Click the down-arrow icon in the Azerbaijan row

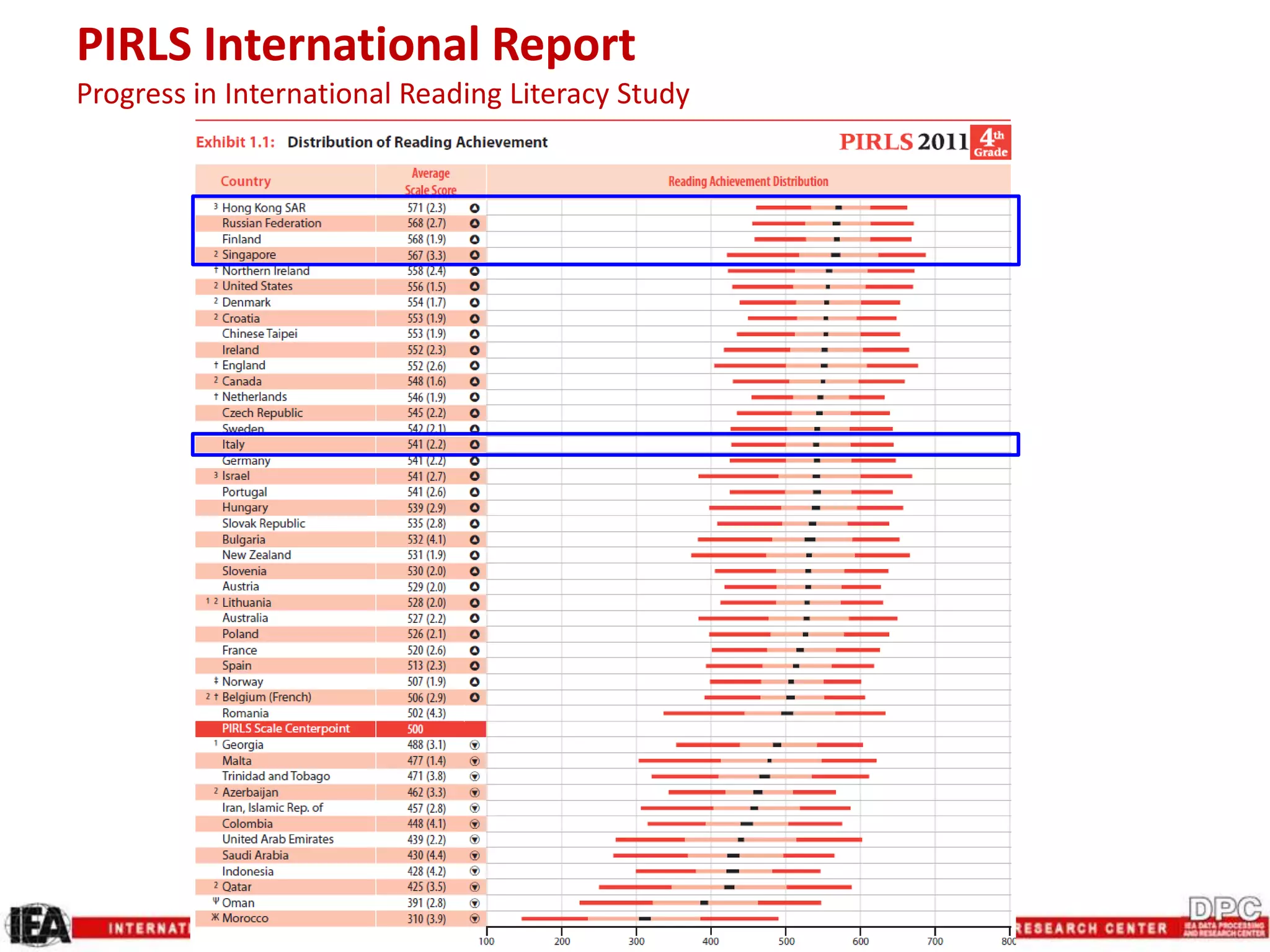(474, 792)
